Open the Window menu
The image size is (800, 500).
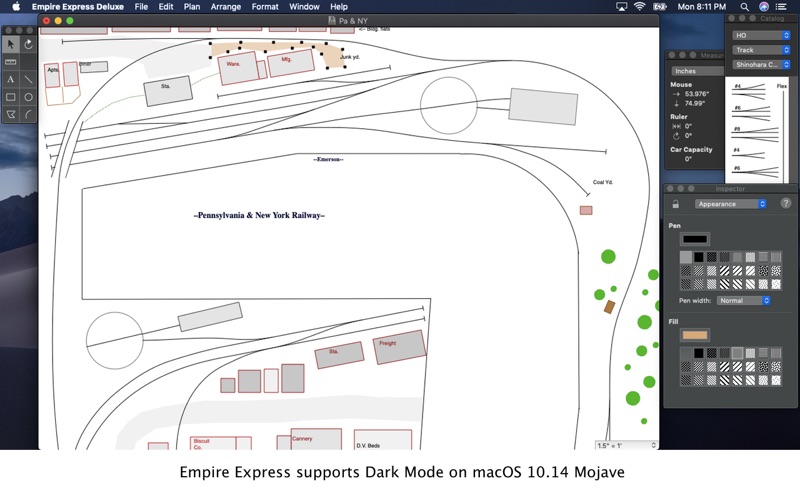(304, 7)
